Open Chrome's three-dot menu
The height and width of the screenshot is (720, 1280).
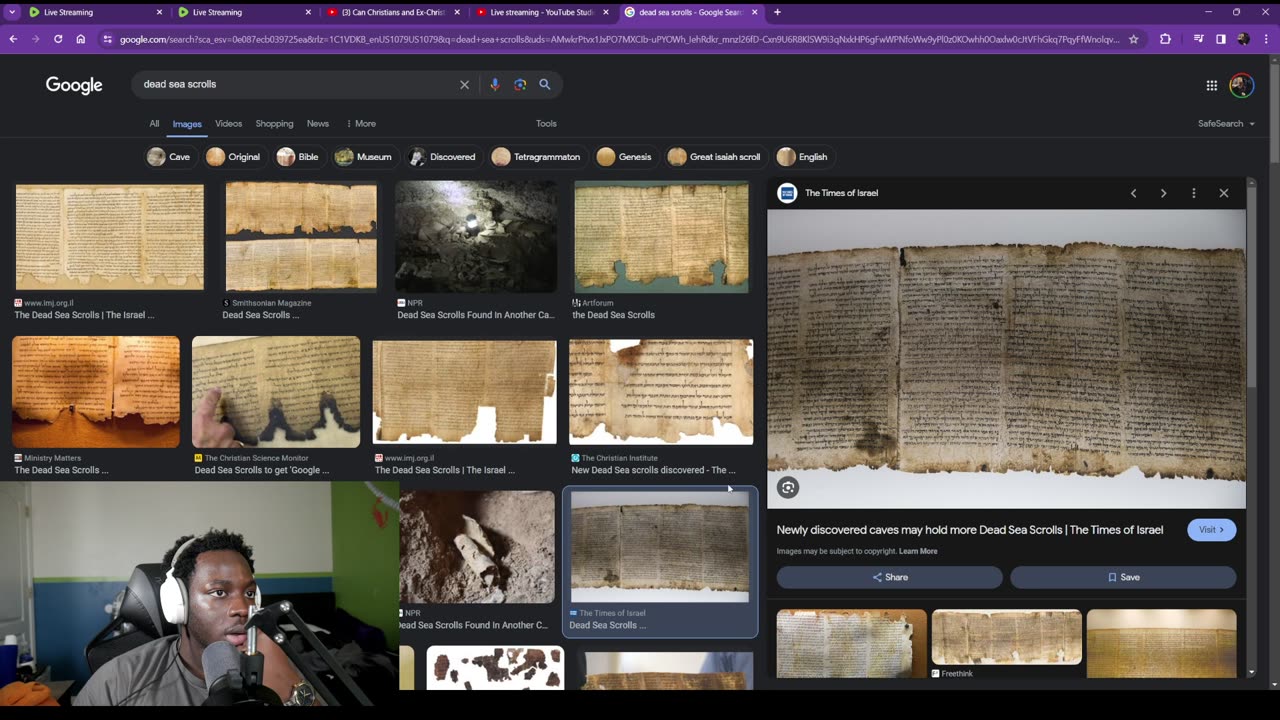(1265, 39)
